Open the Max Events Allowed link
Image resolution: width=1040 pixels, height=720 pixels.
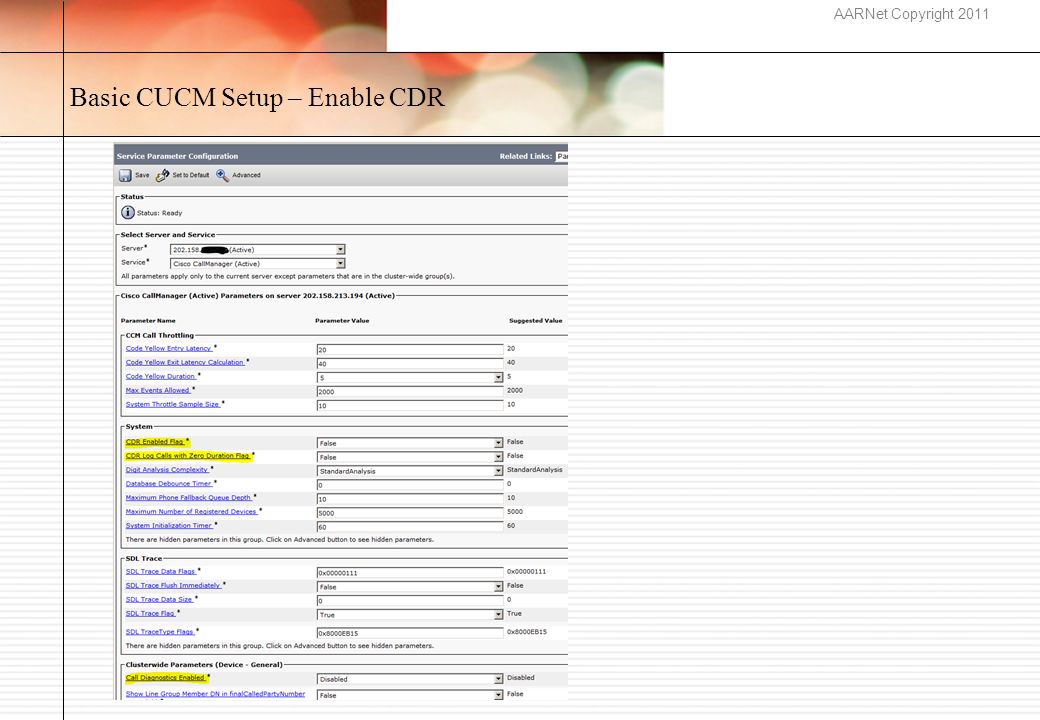point(158,390)
